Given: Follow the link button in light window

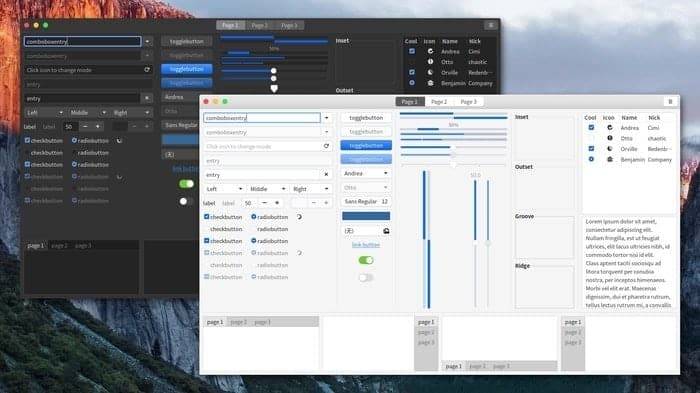Looking at the screenshot, I should coord(366,245).
